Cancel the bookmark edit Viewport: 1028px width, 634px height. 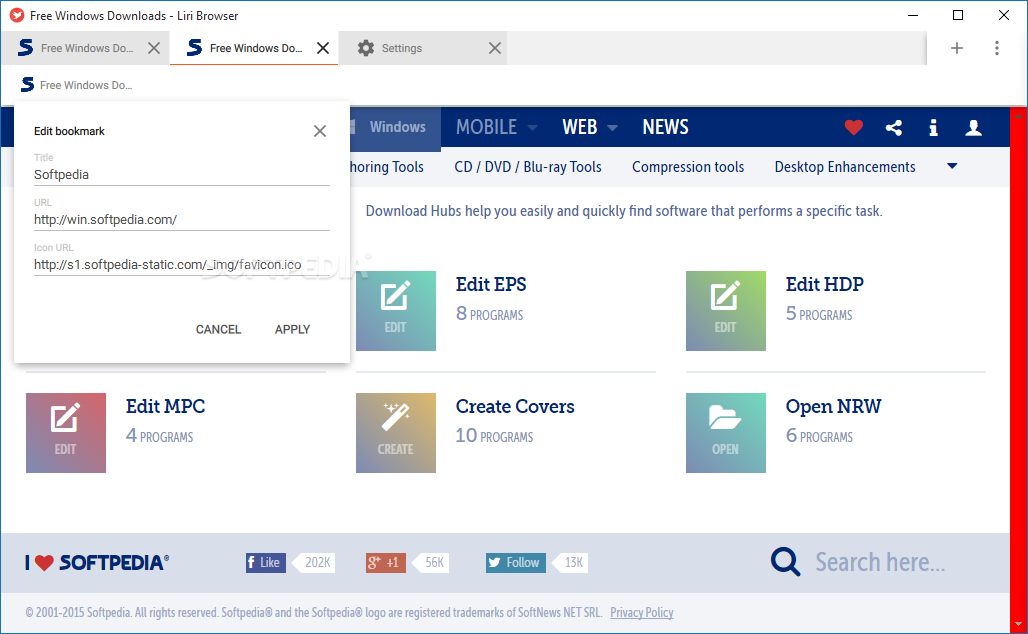[218, 329]
